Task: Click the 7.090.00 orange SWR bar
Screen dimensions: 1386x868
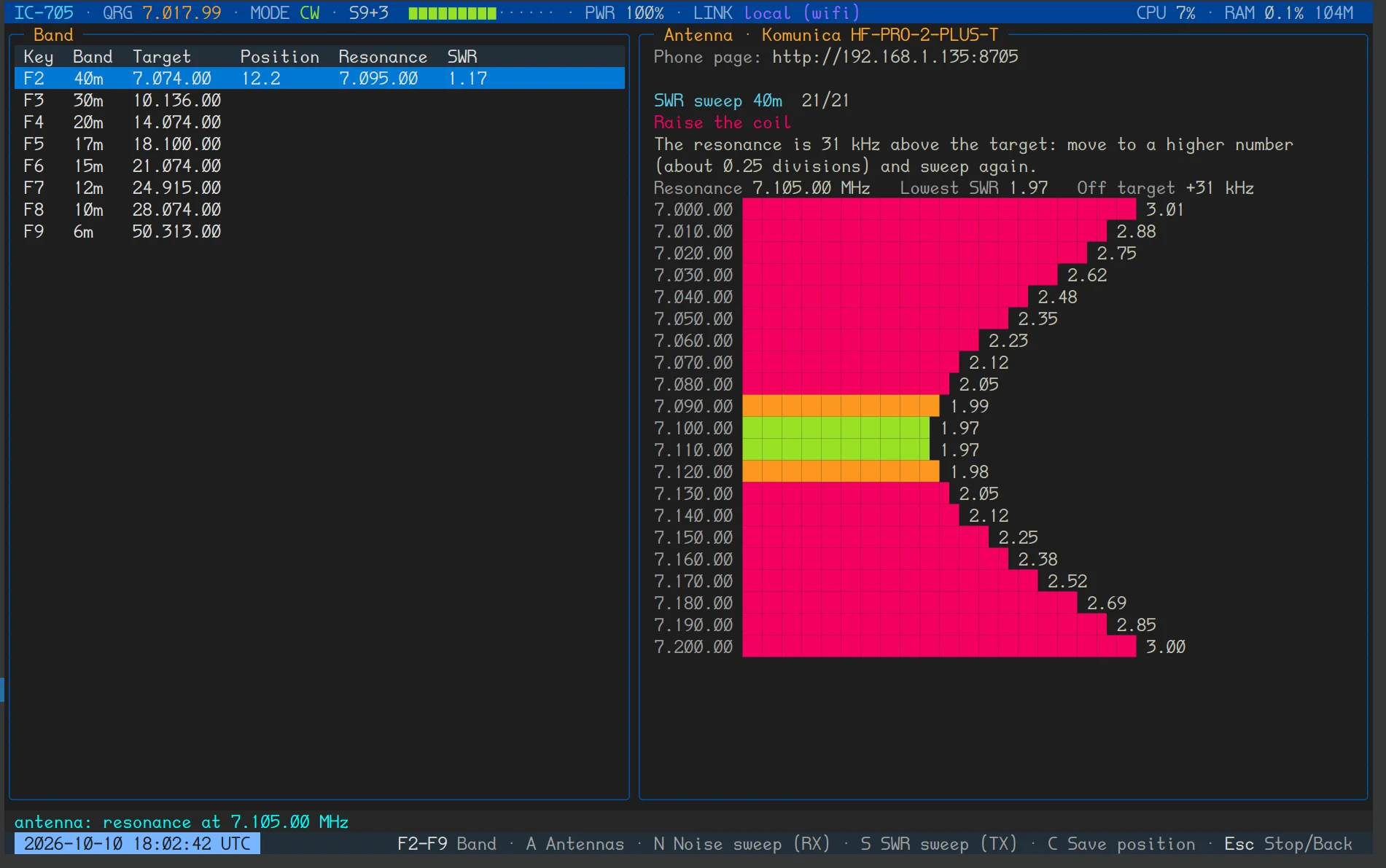Action: tap(841, 406)
